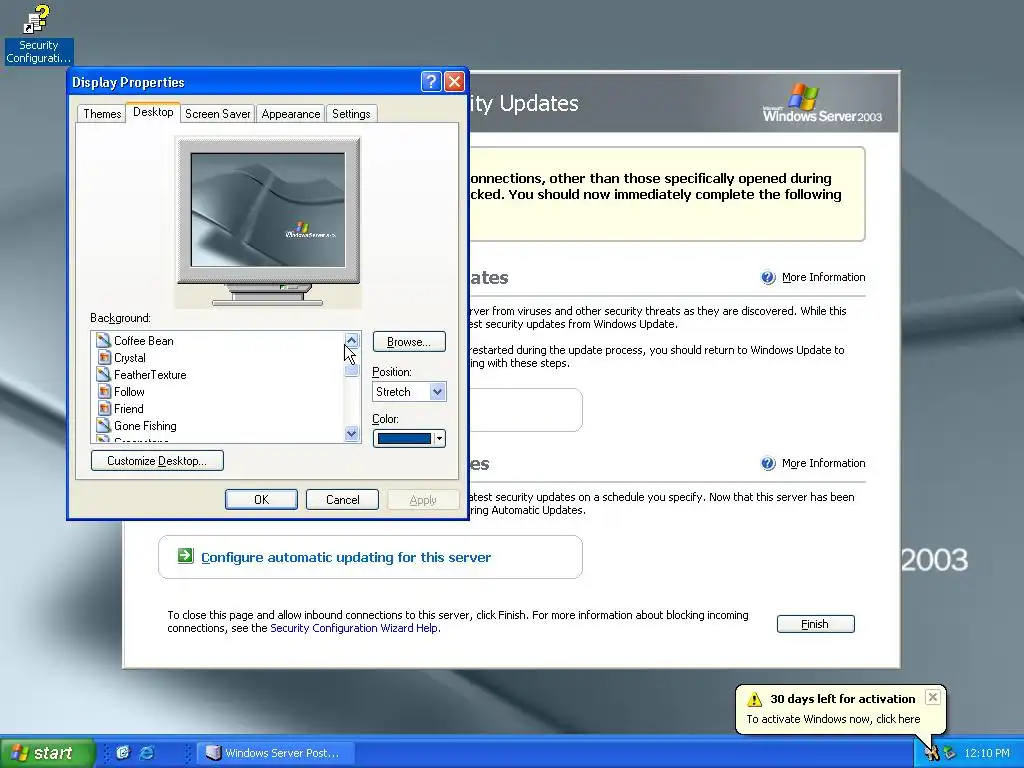Click the 12:10 PM system clock
The height and width of the screenshot is (768, 1024).
[987, 753]
